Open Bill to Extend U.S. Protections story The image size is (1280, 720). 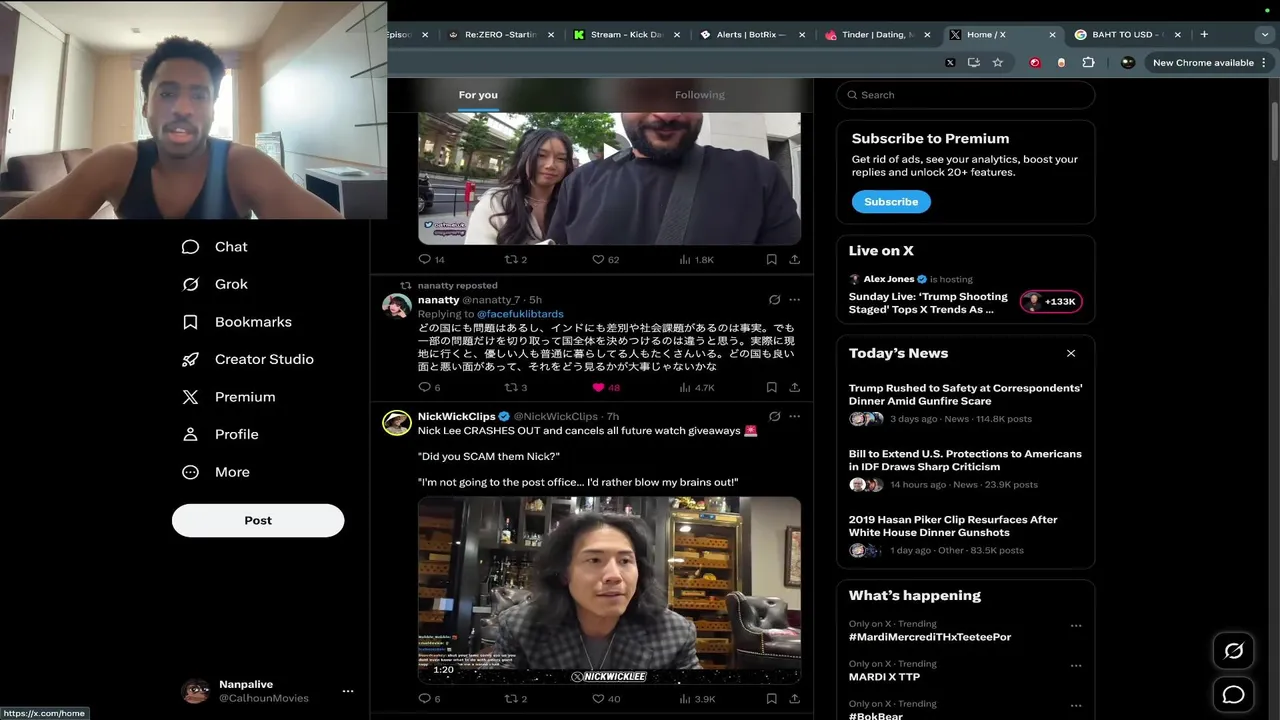coord(965,469)
